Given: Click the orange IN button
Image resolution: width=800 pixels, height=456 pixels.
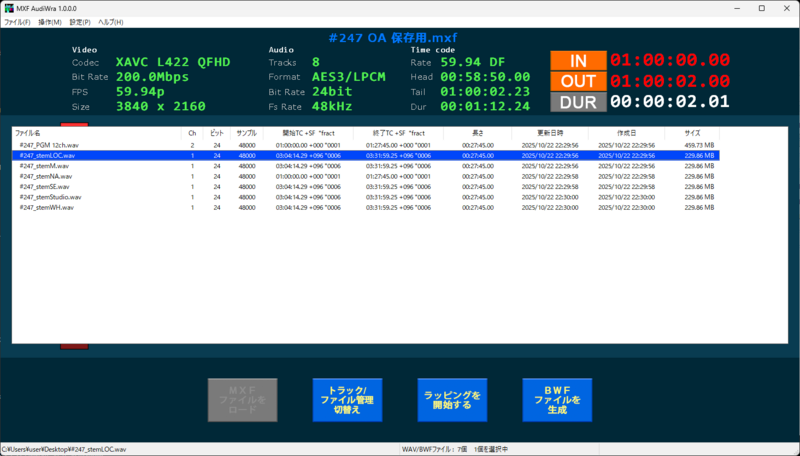Looking at the screenshot, I should pos(577,60).
